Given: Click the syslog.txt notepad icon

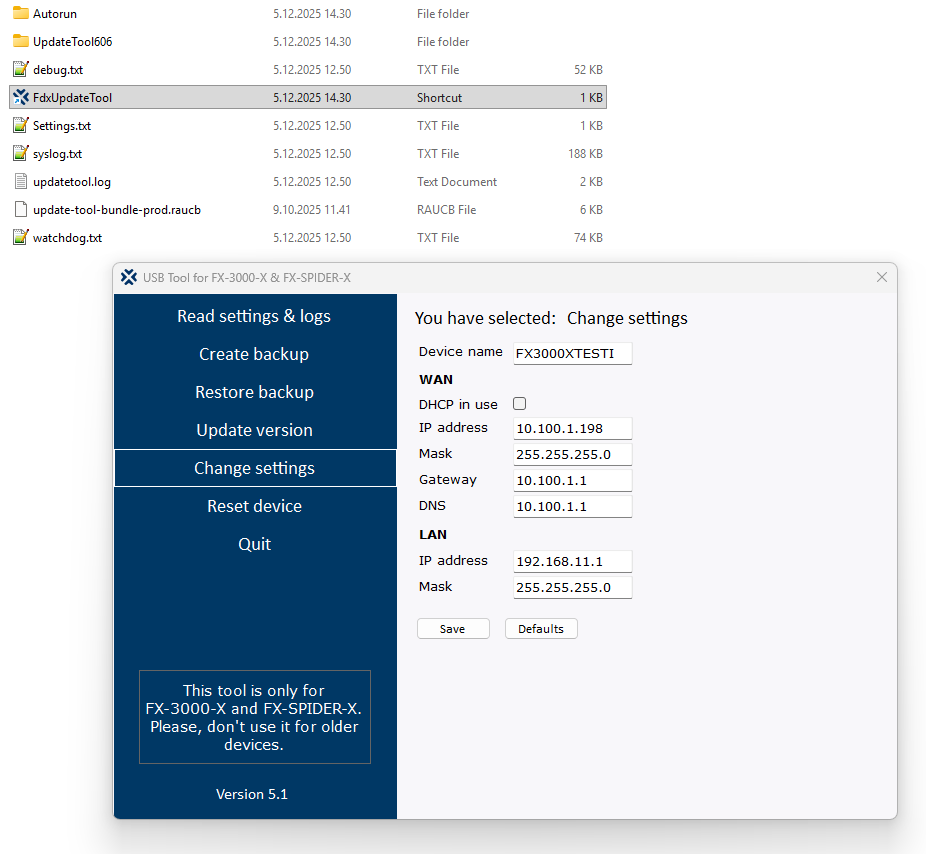Looking at the screenshot, I should [20, 153].
